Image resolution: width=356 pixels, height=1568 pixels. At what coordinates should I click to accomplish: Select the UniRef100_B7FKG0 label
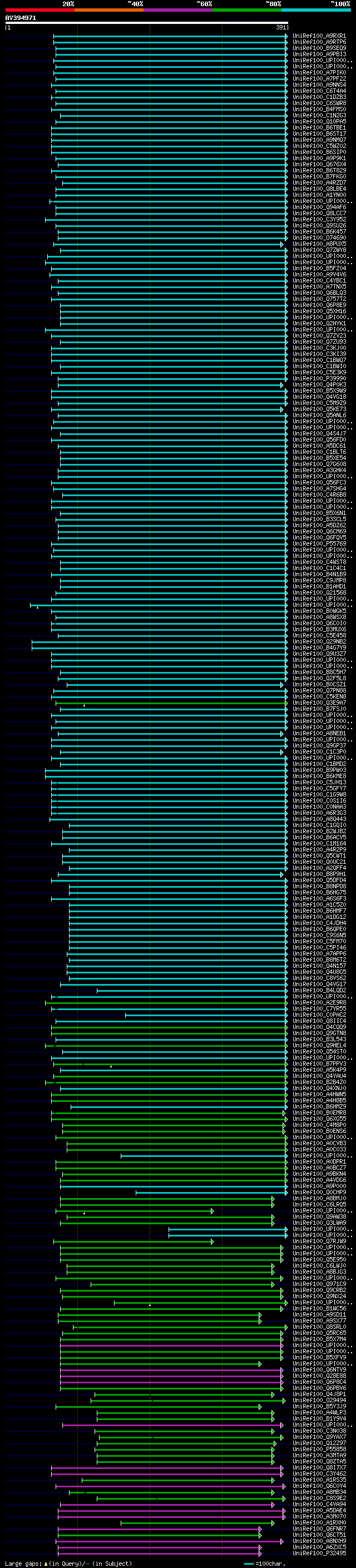319,176
